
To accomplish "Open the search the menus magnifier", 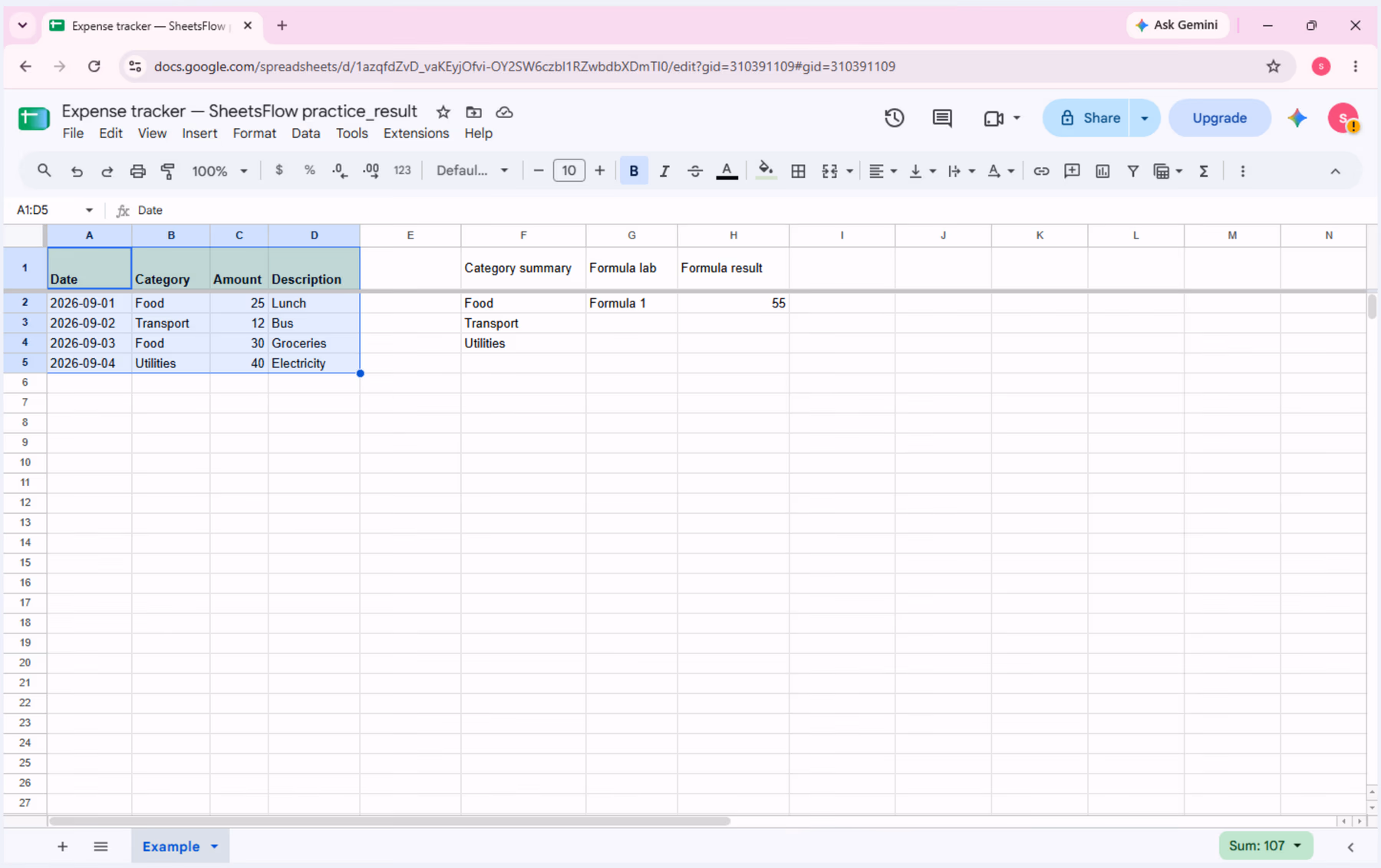I will [x=44, y=170].
